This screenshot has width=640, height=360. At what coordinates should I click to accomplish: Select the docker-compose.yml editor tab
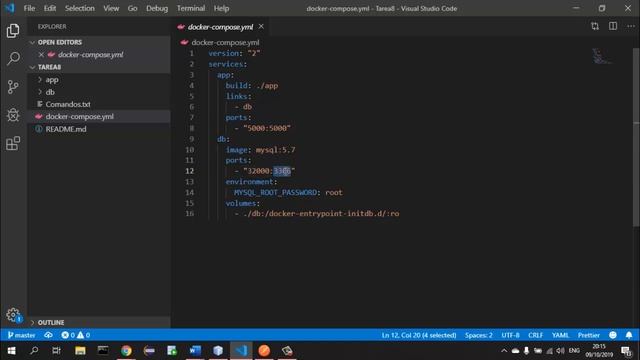point(220,27)
